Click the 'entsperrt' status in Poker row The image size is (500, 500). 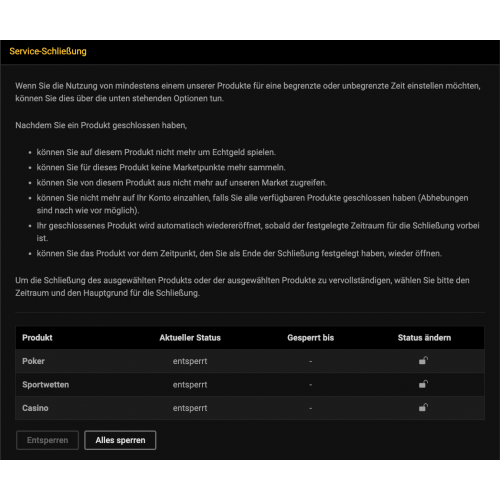tap(190, 361)
